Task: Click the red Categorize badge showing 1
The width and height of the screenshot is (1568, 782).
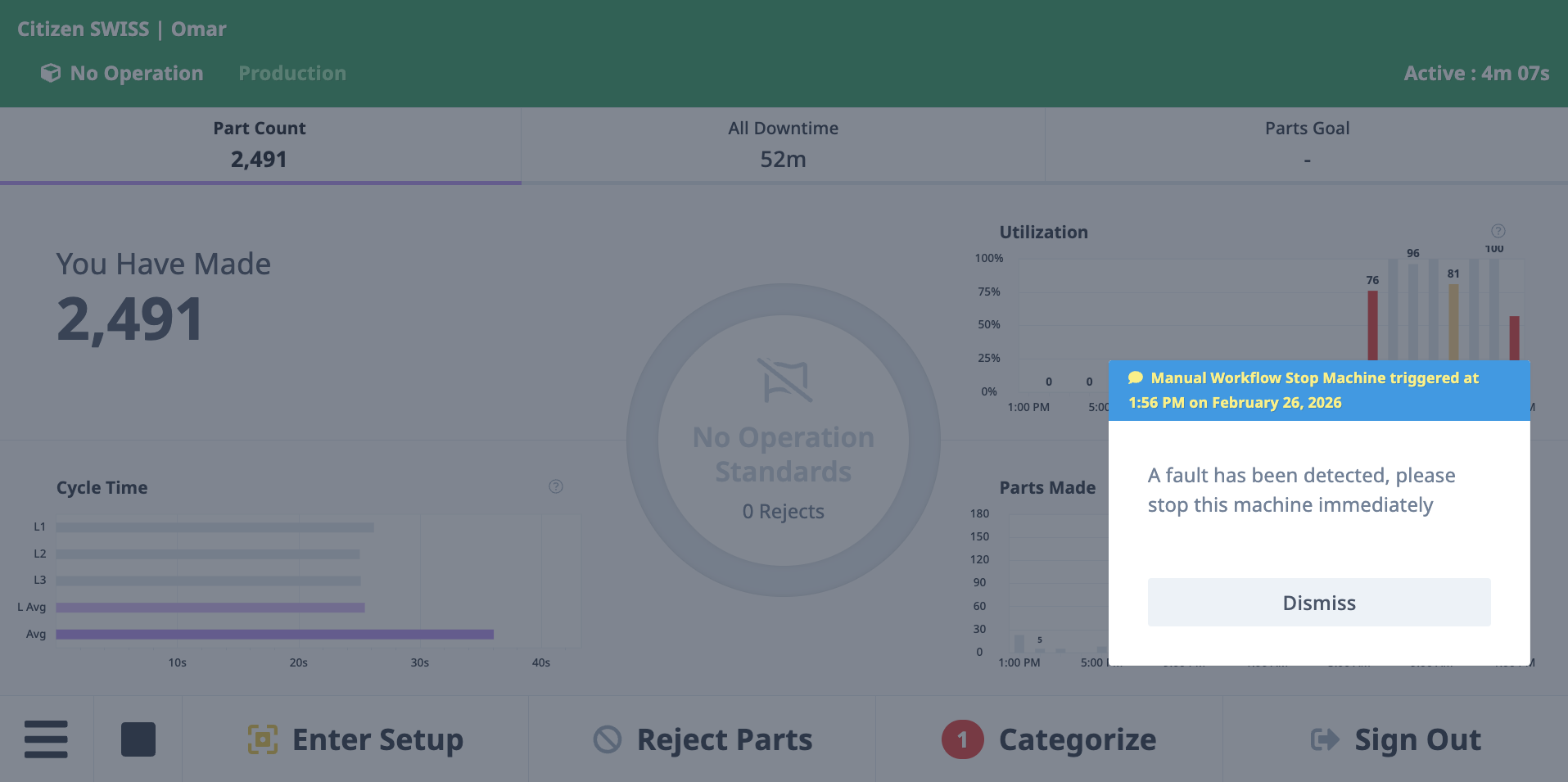Action: 961,739
